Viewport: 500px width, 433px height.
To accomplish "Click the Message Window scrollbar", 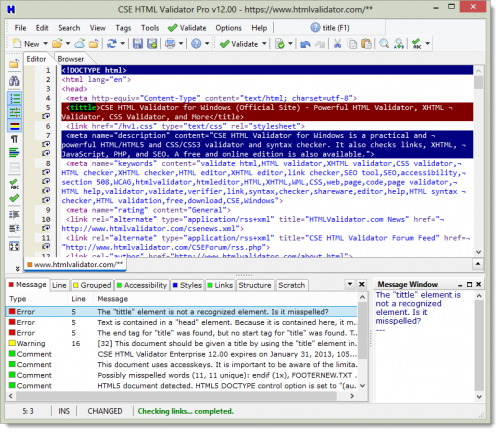I will coord(479,346).
